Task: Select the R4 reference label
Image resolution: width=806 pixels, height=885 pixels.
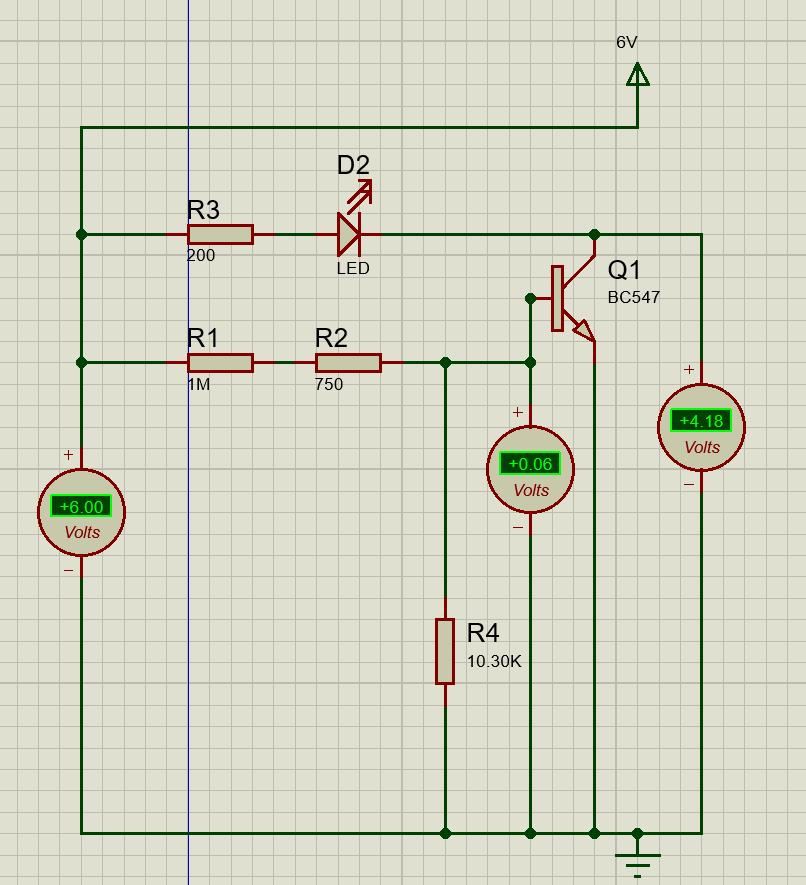Action: [x=483, y=633]
